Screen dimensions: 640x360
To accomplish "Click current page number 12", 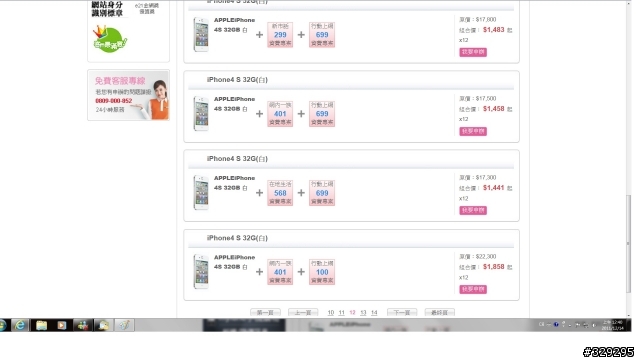I will tap(352, 313).
